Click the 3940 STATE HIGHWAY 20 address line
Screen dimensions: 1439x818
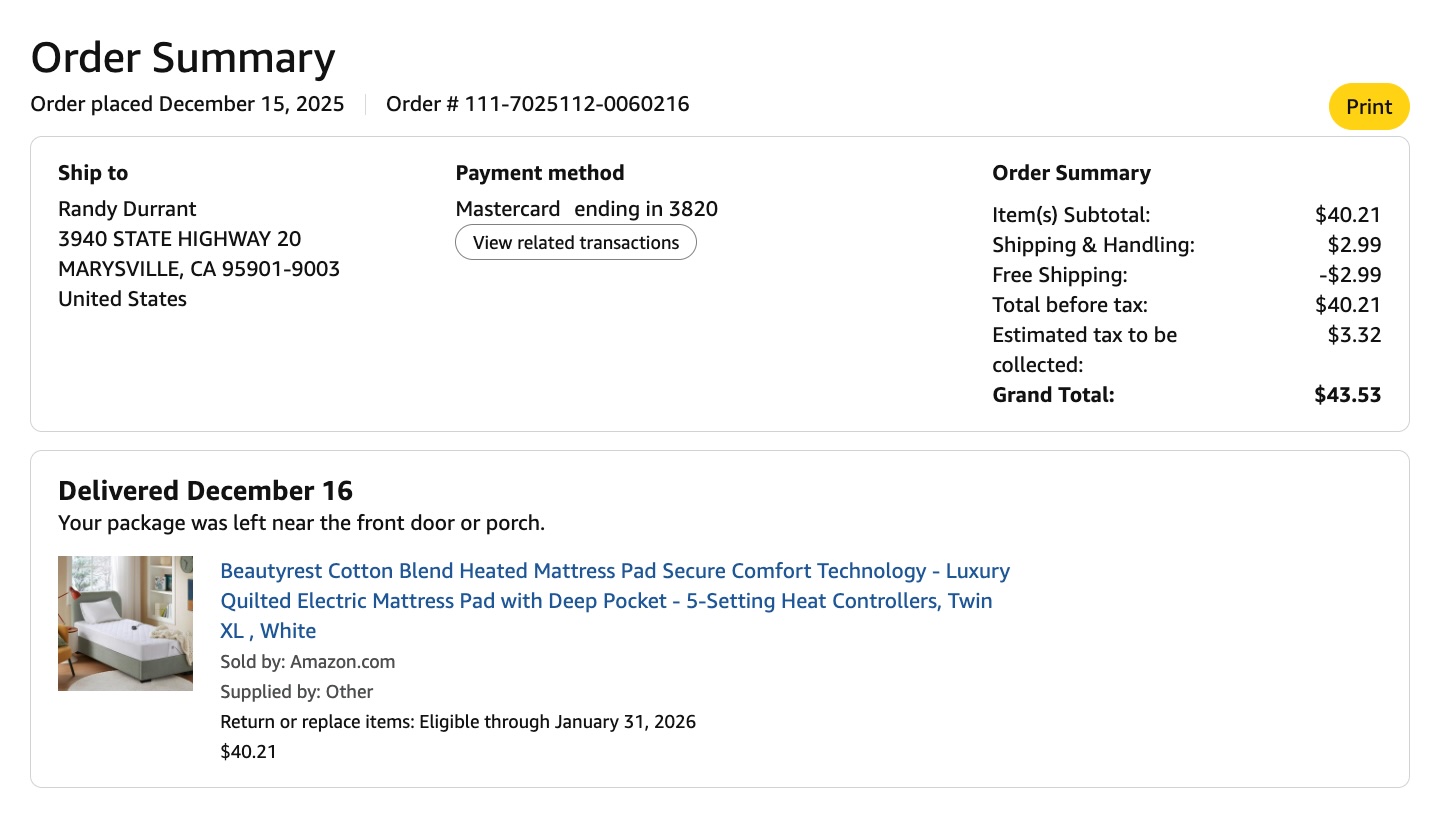(x=180, y=239)
